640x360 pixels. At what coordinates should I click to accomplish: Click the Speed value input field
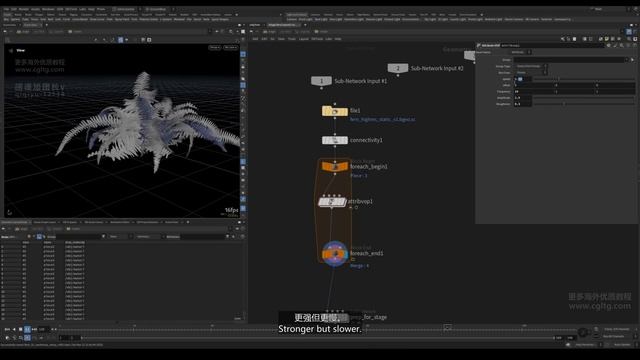click(522, 79)
